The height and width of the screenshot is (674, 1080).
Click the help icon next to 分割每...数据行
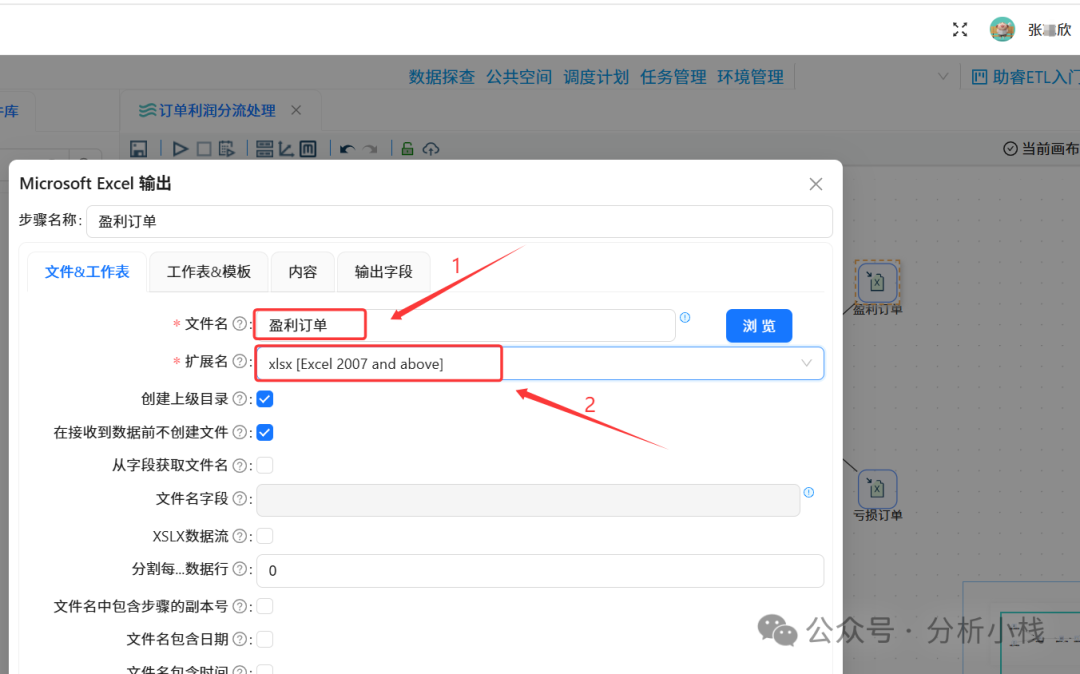click(240, 569)
